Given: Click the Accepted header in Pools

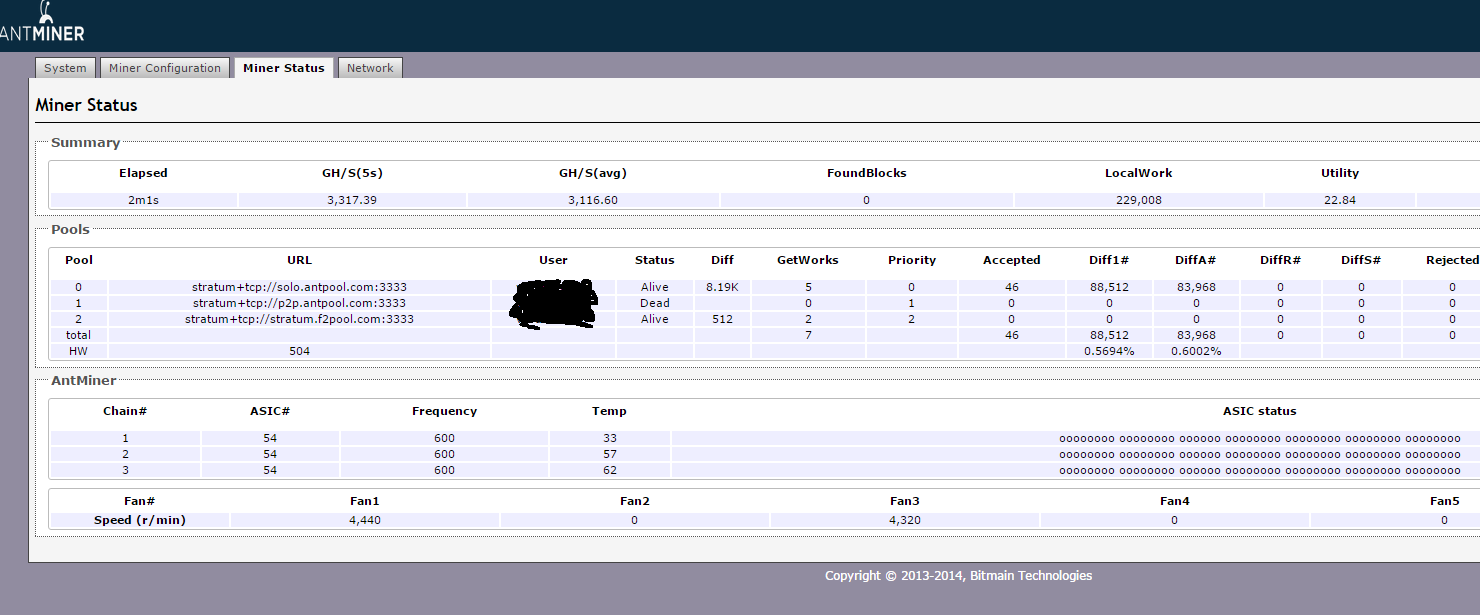Looking at the screenshot, I should [x=1012, y=260].
